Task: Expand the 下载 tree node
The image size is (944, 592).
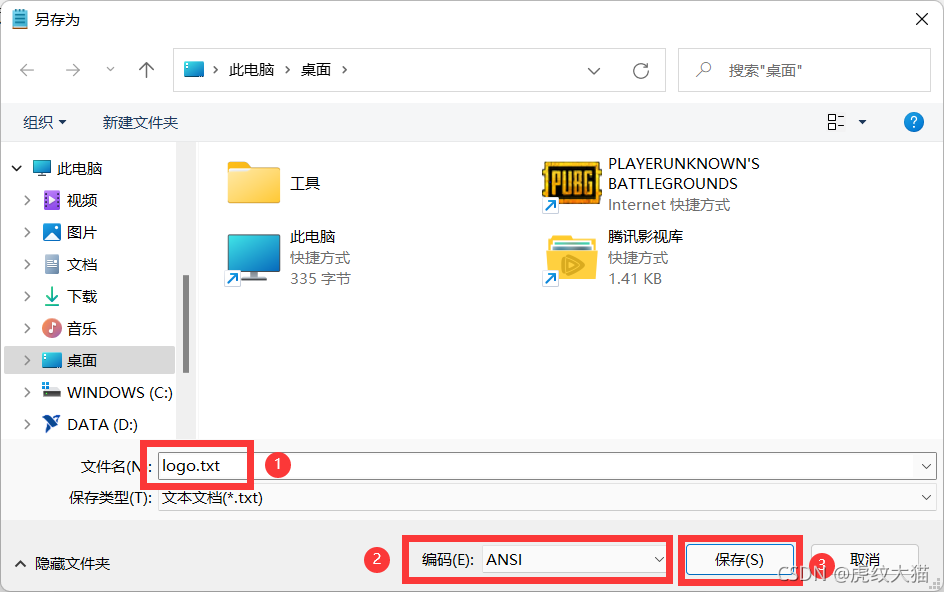Action: coord(27,296)
